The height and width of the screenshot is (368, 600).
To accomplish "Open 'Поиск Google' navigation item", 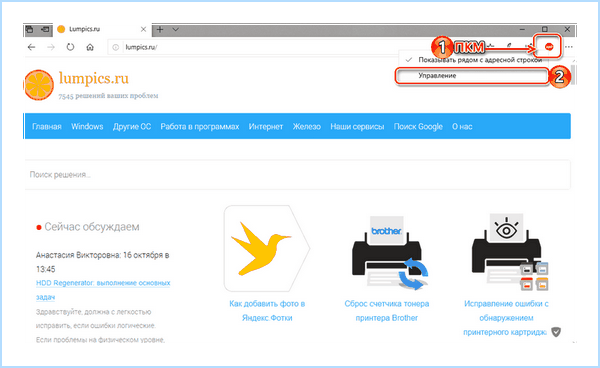I will 418,127.
